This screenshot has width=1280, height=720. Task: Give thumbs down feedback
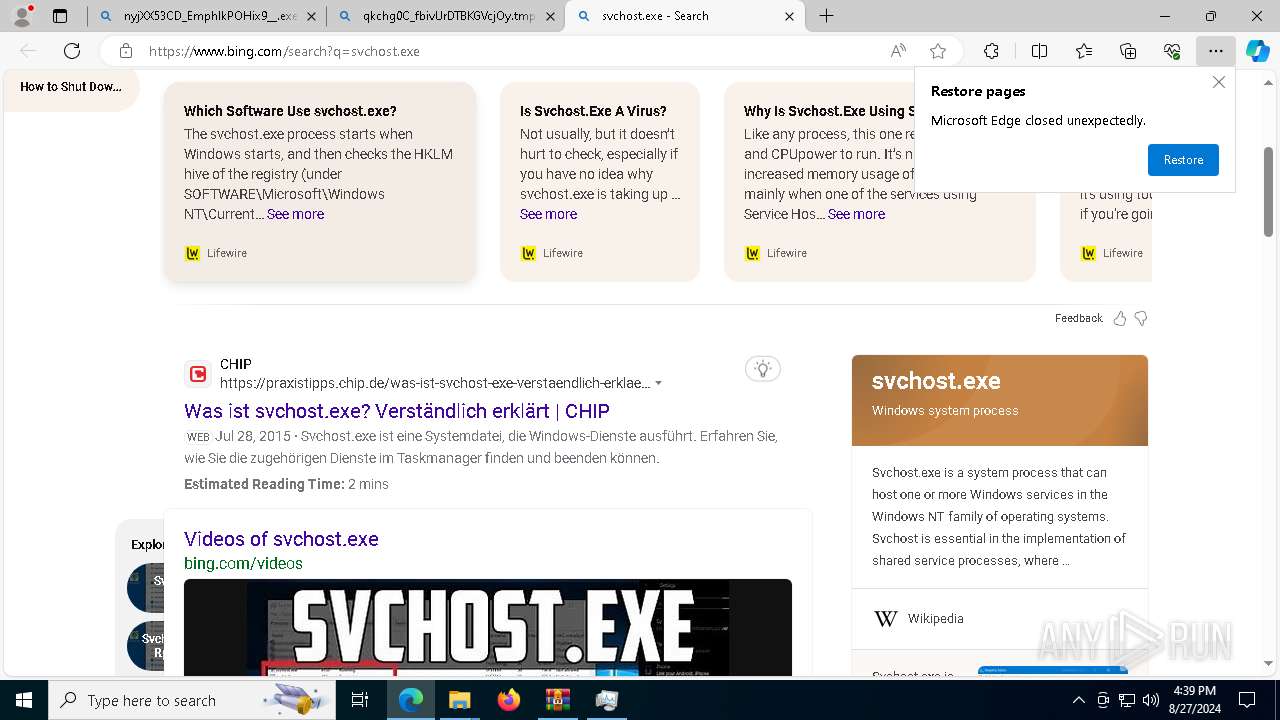[1141, 318]
